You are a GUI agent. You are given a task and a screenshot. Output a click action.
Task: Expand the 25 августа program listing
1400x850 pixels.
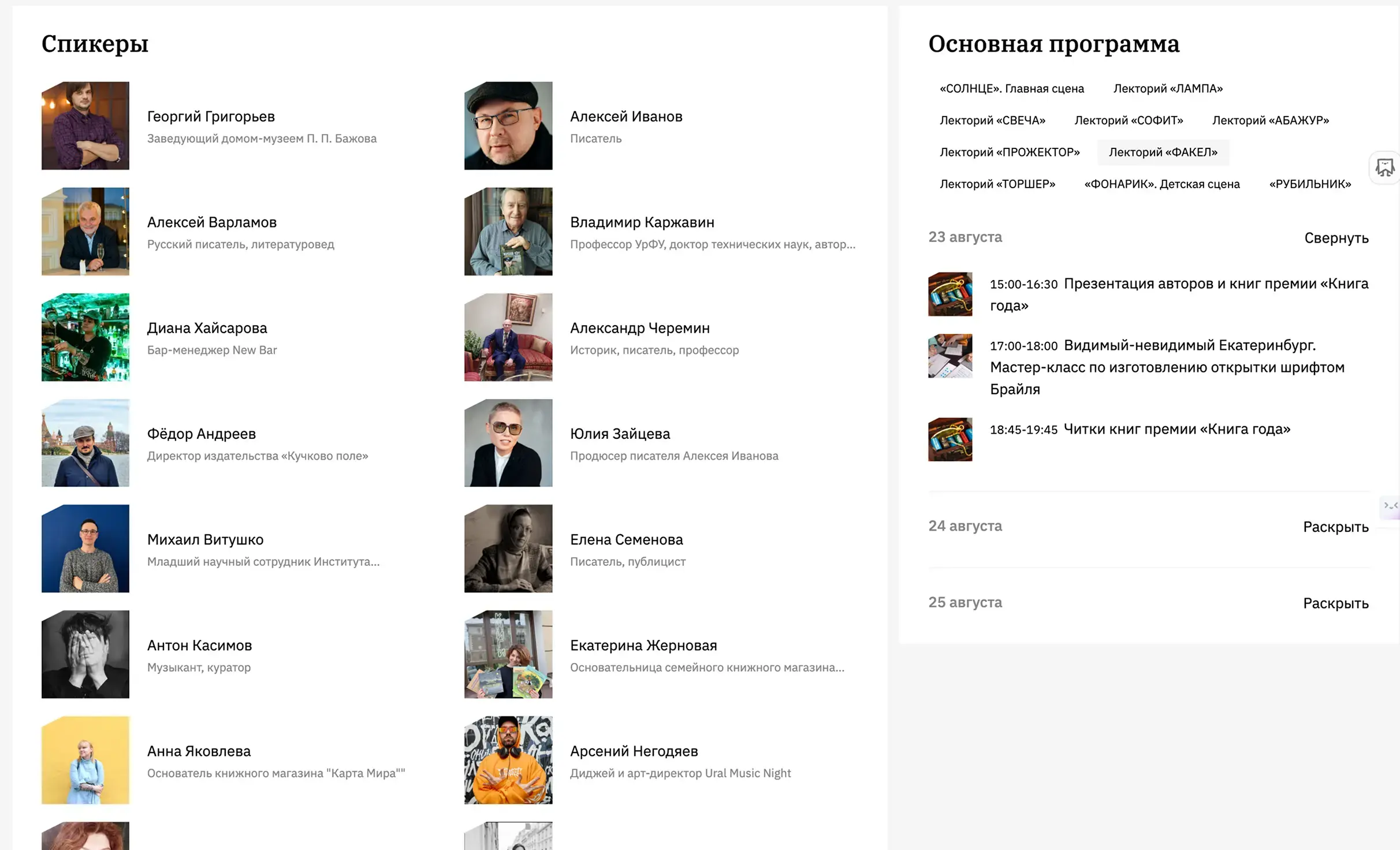pos(1335,602)
